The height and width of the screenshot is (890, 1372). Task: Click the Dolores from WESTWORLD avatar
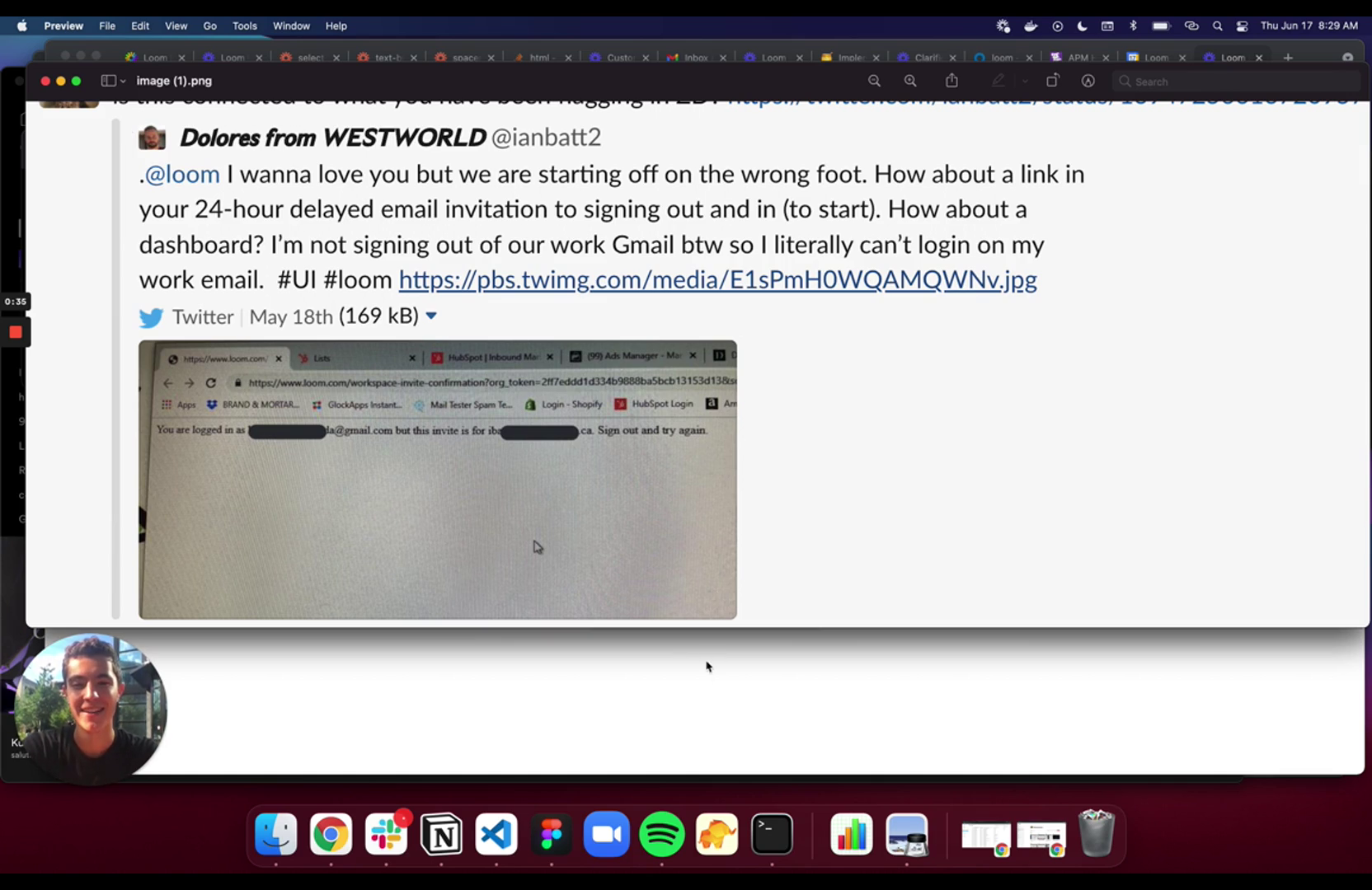(x=152, y=138)
